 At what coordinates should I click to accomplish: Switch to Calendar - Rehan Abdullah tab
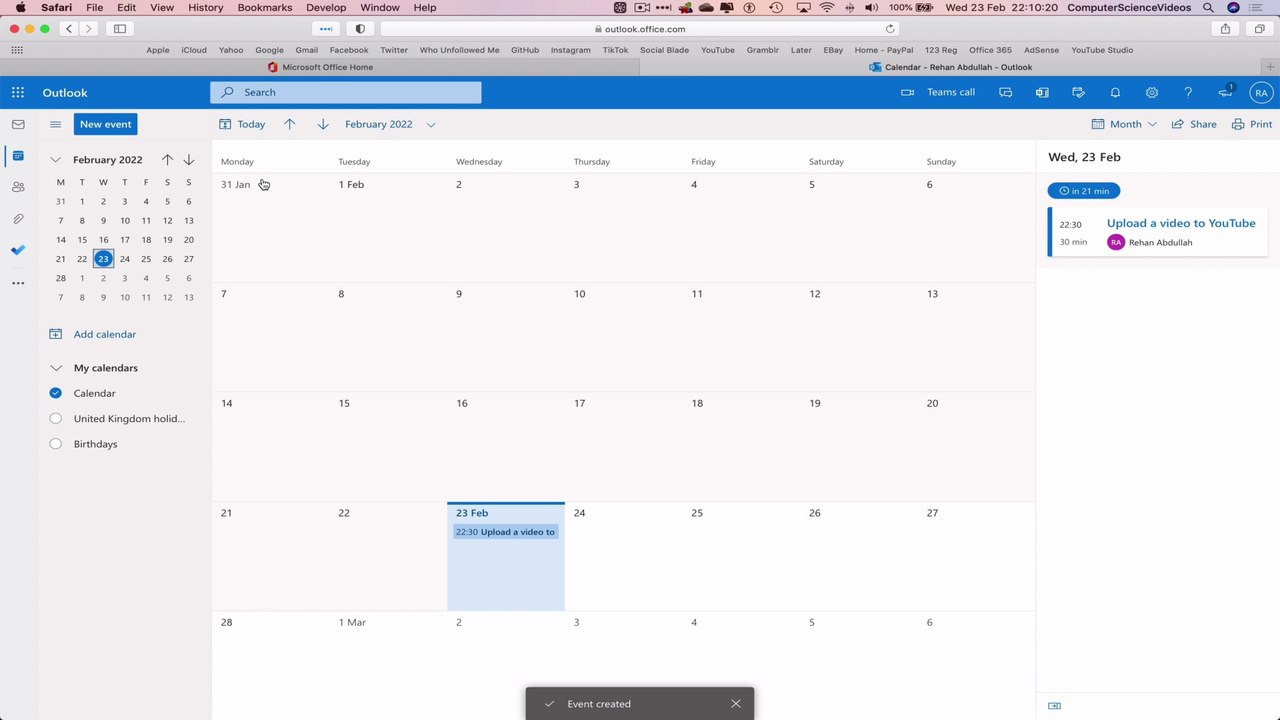(x=950, y=67)
